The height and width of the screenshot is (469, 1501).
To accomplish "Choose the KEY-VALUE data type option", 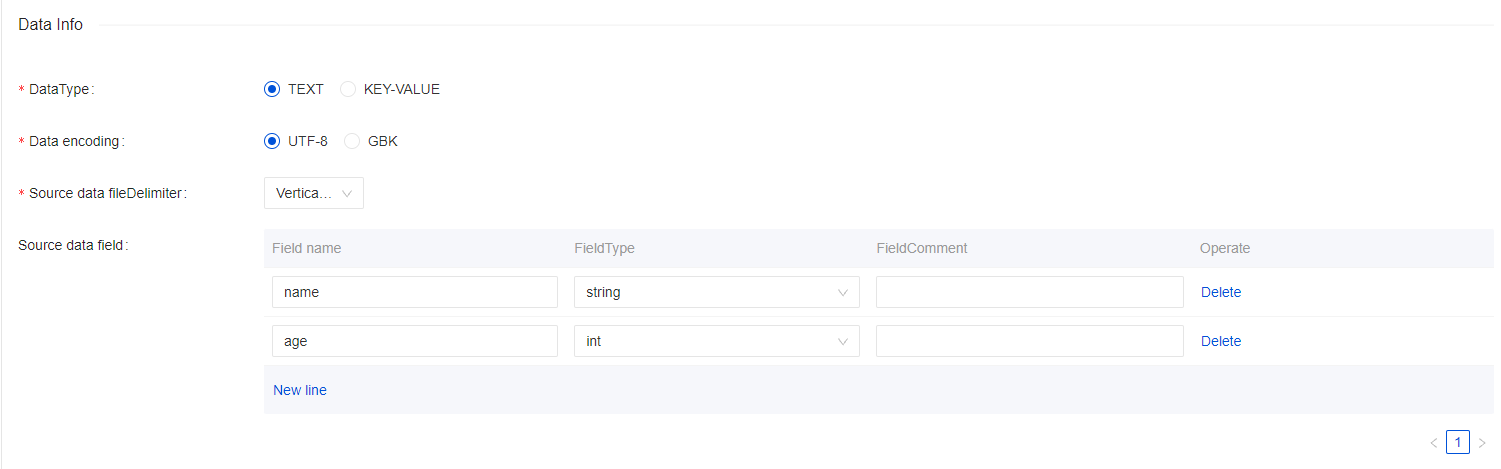I will pyautogui.click(x=348, y=89).
